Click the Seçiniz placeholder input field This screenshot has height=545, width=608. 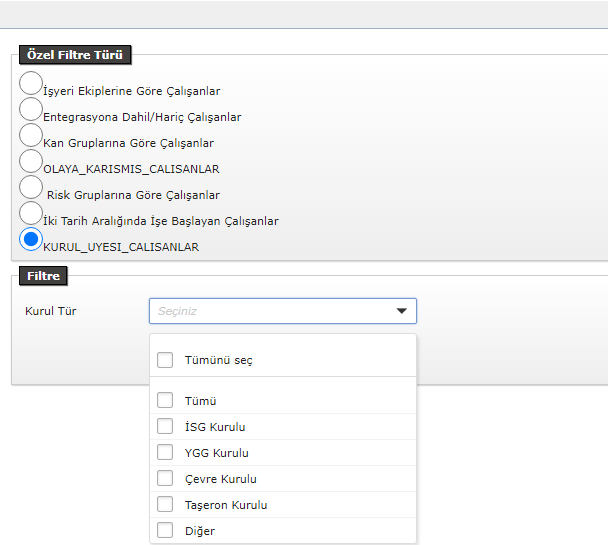click(x=270, y=311)
